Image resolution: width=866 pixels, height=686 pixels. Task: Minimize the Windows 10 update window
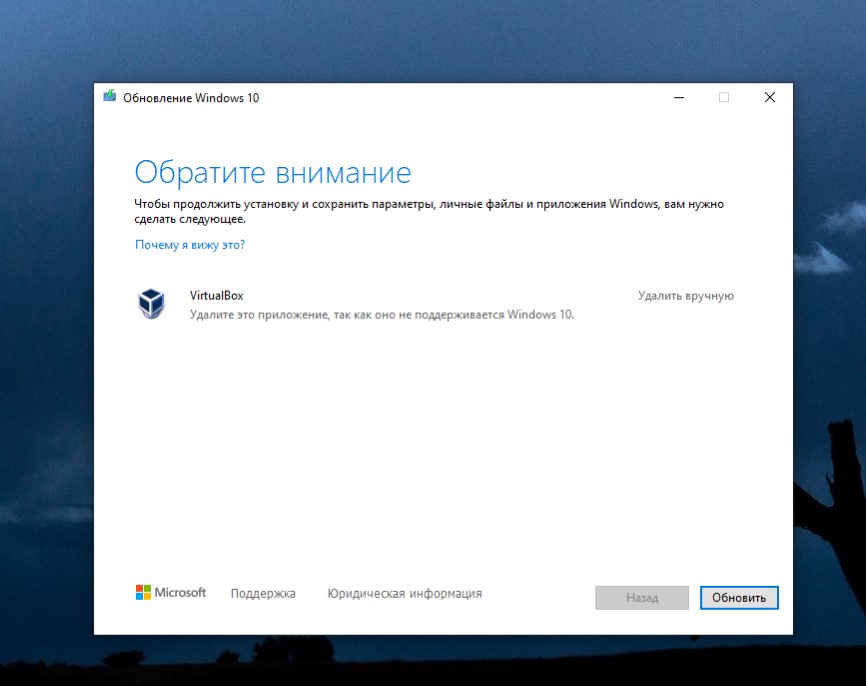(679, 97)
